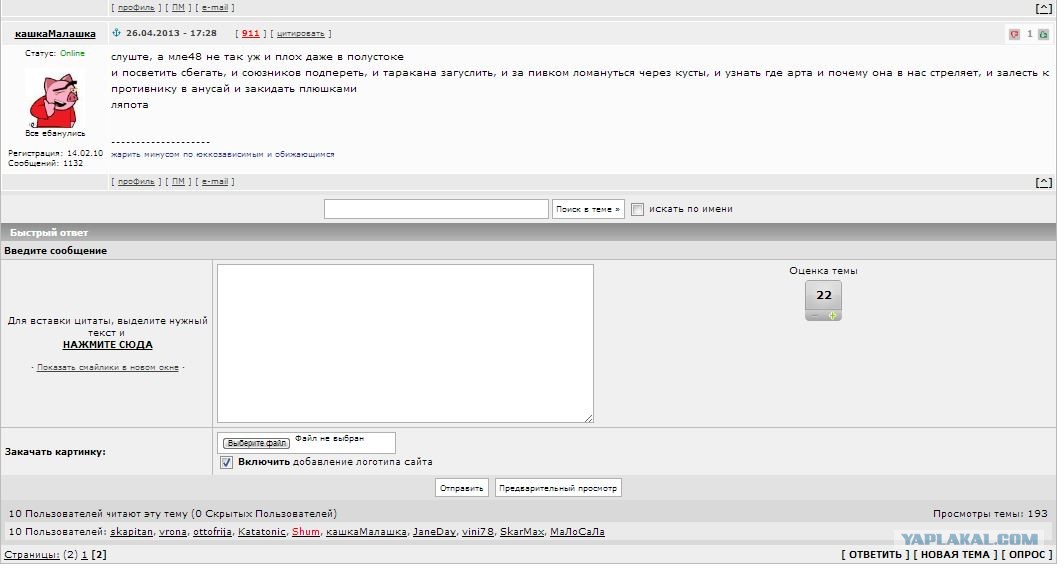Image resolution: width=1064 pixels, height=569 pixels.
Task: Open the red pig avatar of кашкаМалашка
Action: pyautogui.click(x=54, y=100)
